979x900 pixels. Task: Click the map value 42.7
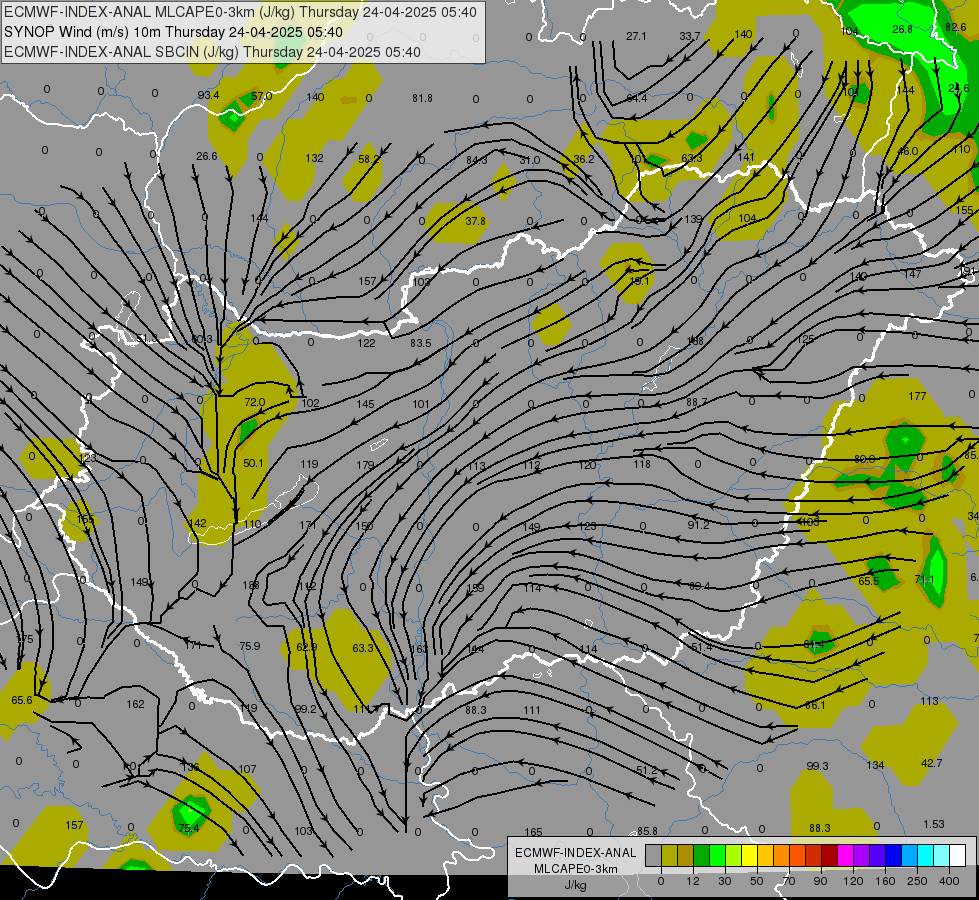(x=932, y=763)
